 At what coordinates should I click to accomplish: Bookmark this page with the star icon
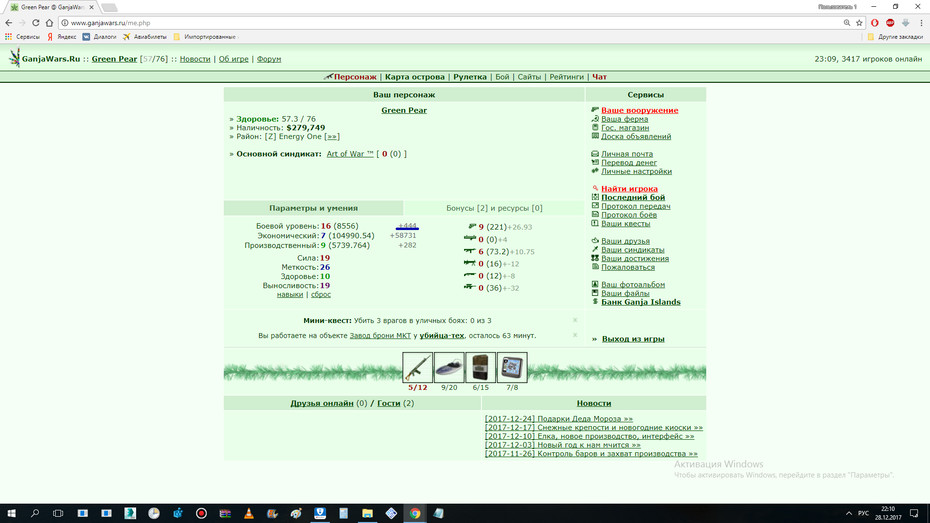[x=859, y=23]
